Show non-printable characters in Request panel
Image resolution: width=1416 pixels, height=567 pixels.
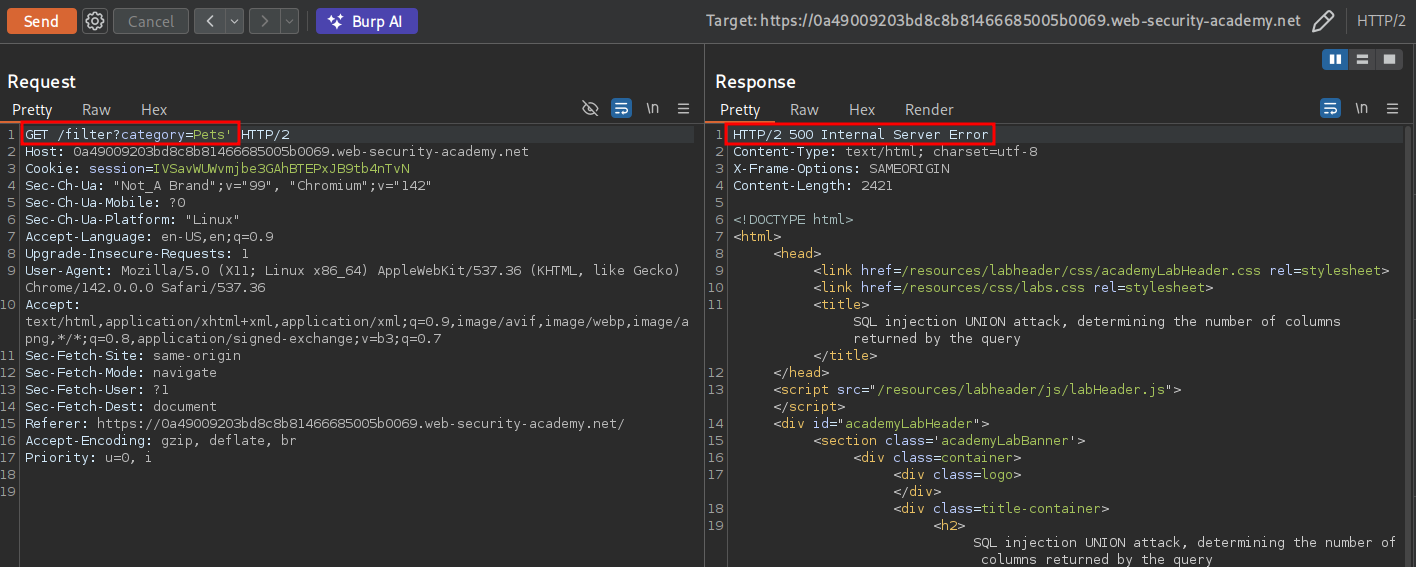tap(652, 108)
